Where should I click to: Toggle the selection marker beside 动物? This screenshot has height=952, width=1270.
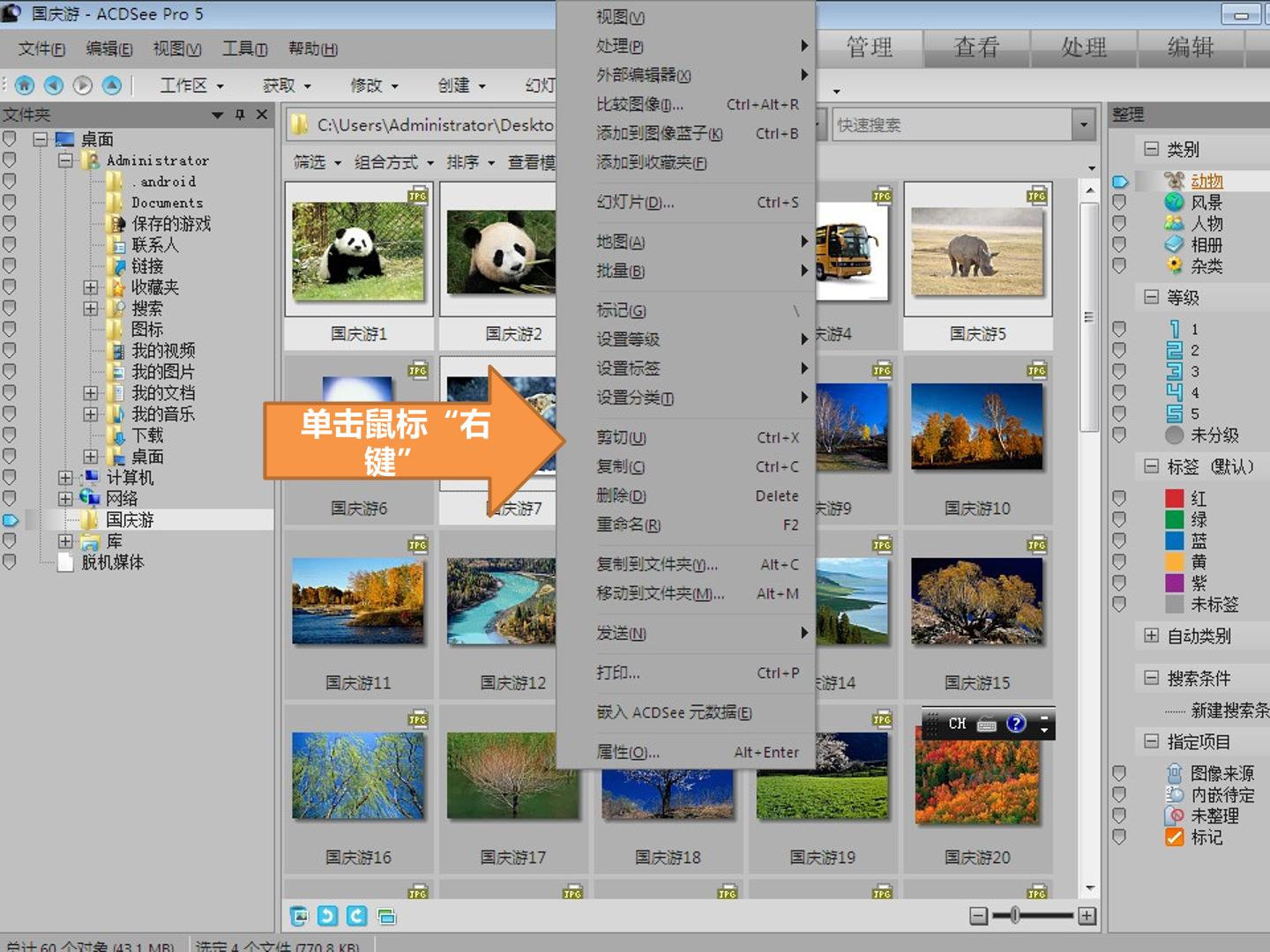(x=1120, y=181)
